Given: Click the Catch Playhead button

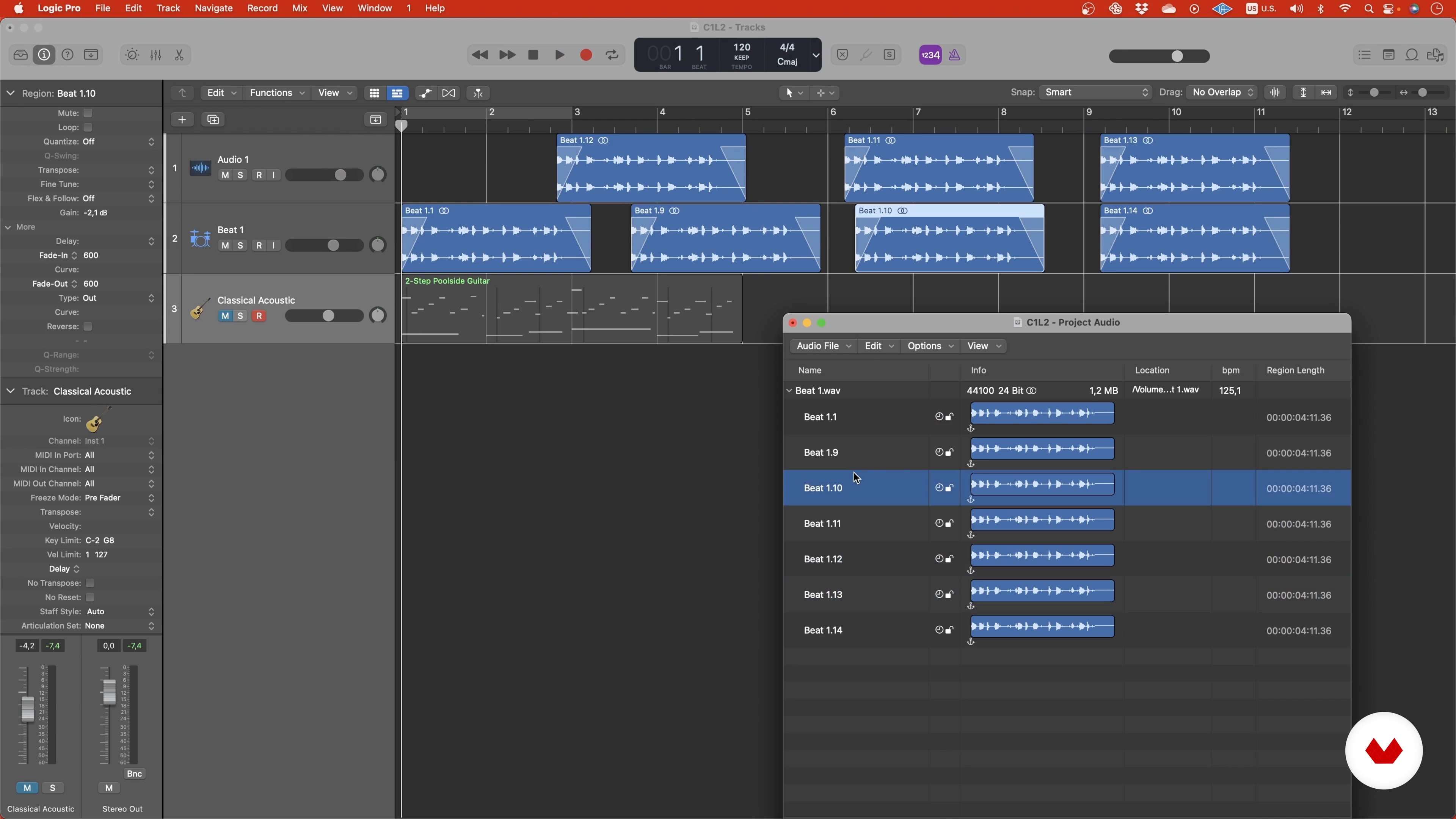Looking at the screenshot, I should click(x=478, y=93).
